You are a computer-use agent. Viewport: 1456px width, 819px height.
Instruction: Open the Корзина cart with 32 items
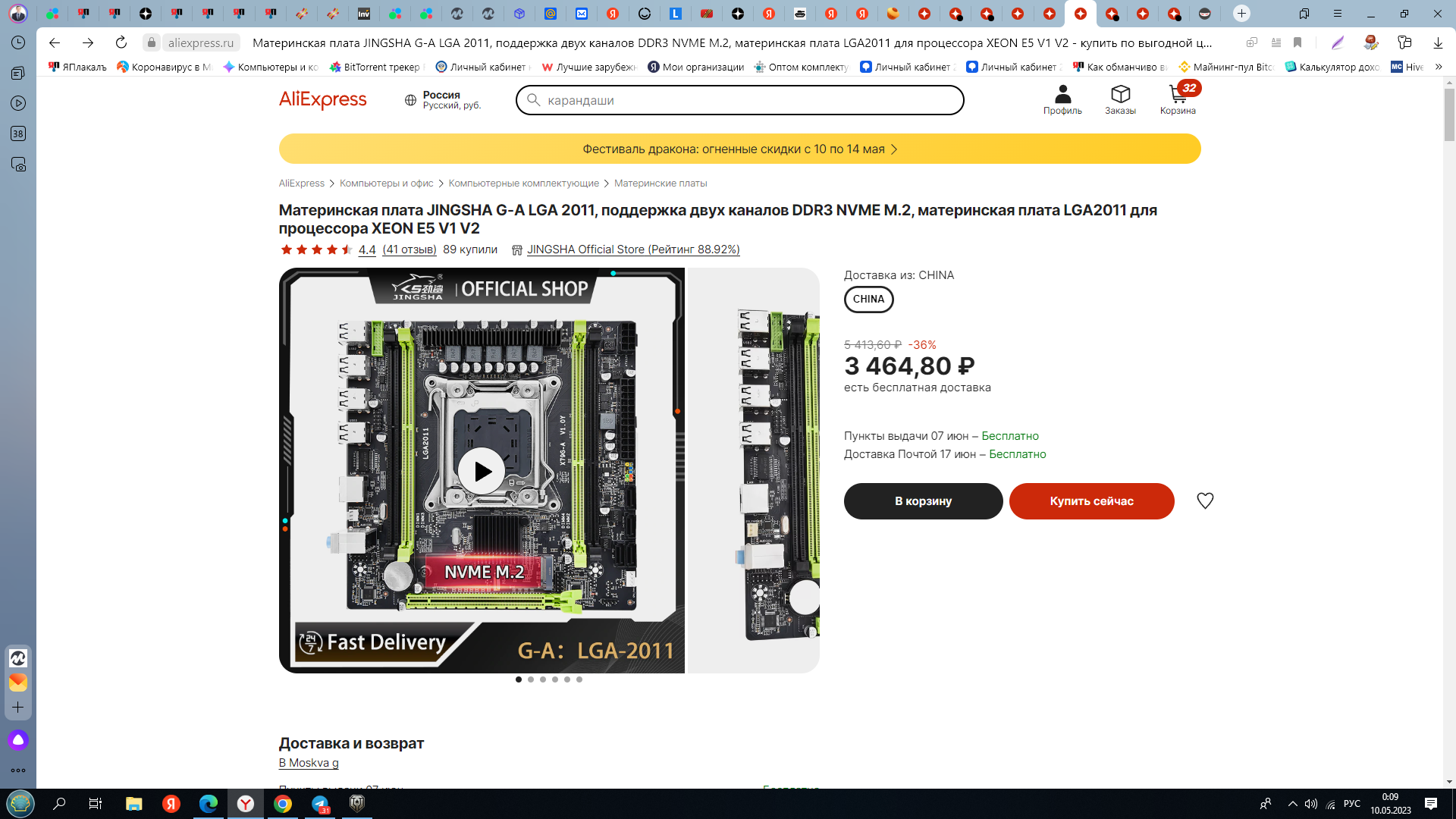point(1178,99)
